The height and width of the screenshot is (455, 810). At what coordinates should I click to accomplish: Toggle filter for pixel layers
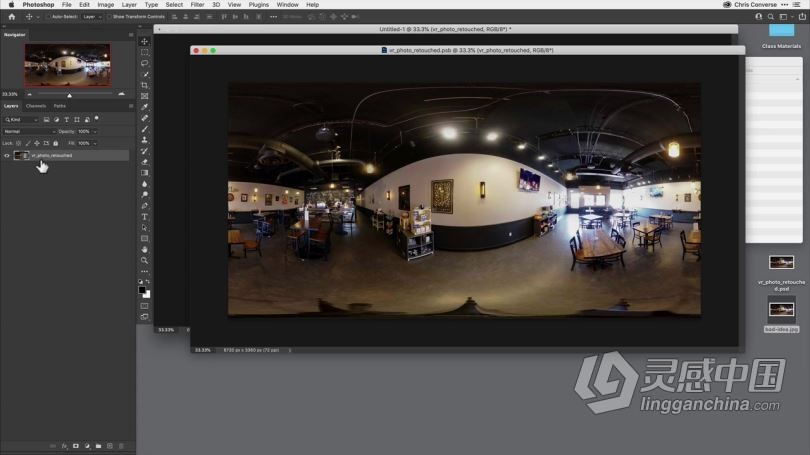point(46,119)
